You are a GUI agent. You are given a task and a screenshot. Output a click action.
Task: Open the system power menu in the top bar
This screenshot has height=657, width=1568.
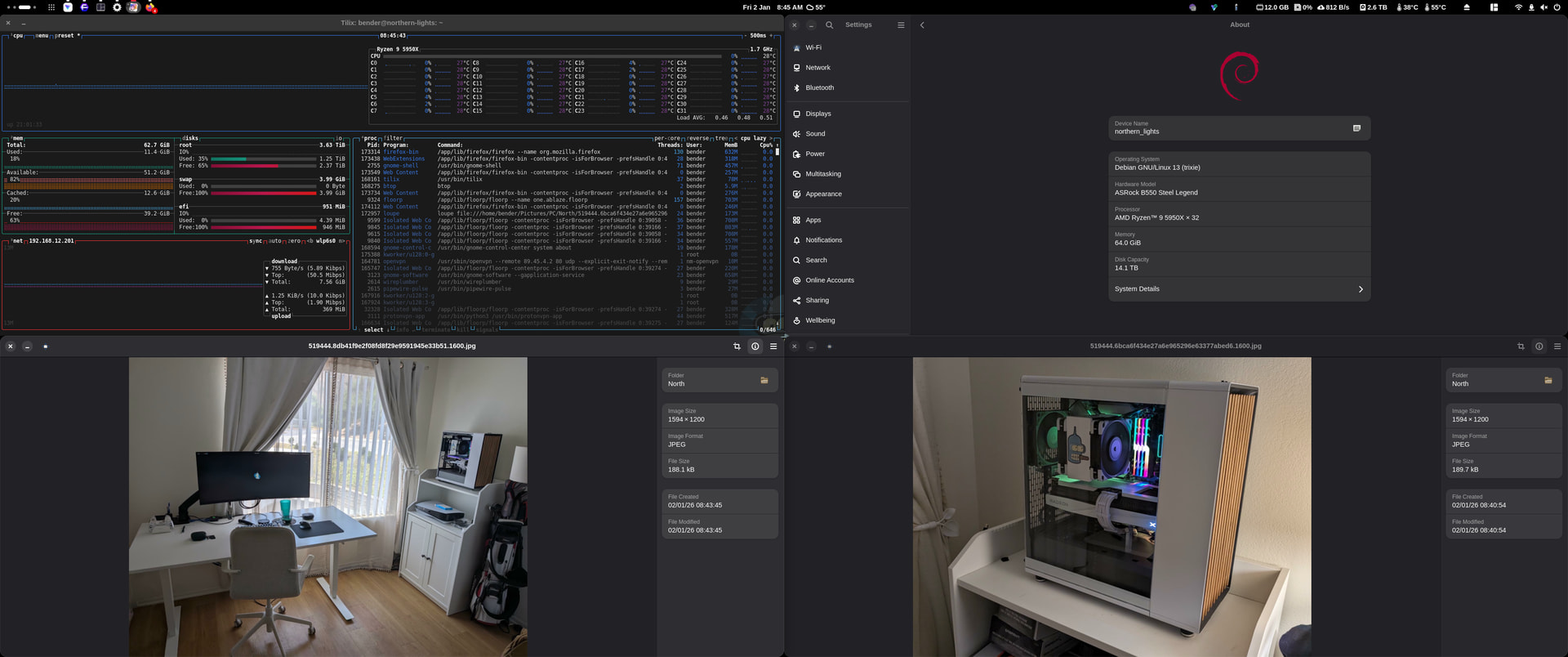tap(1557, 7)
